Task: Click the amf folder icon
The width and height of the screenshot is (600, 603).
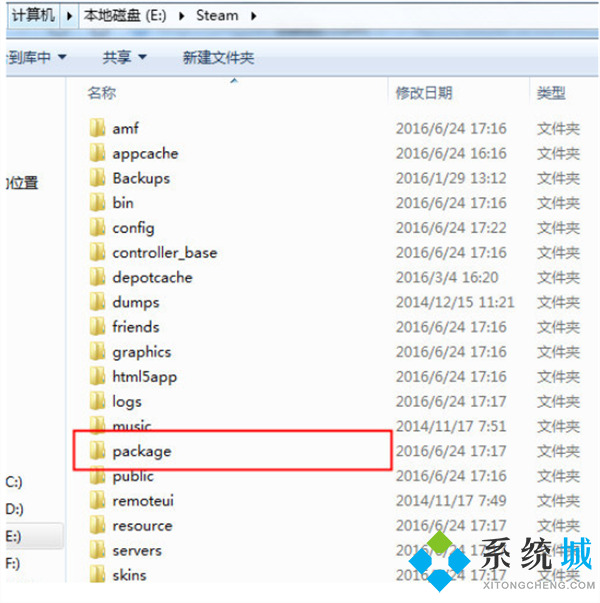Action: coord(97,129)
